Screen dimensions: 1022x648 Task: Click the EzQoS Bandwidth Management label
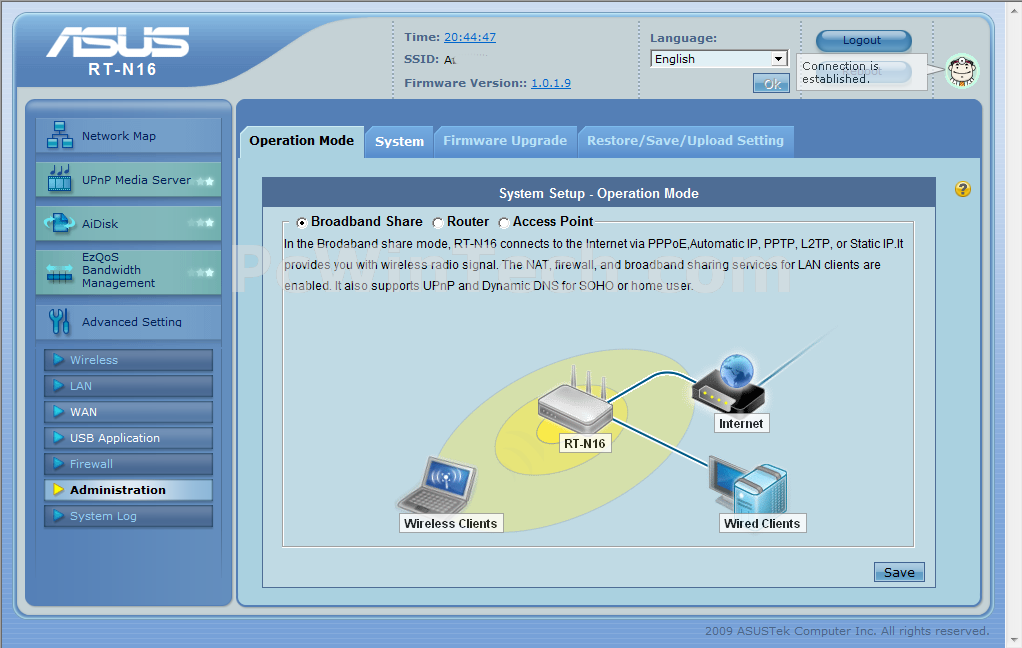point(119,270)
